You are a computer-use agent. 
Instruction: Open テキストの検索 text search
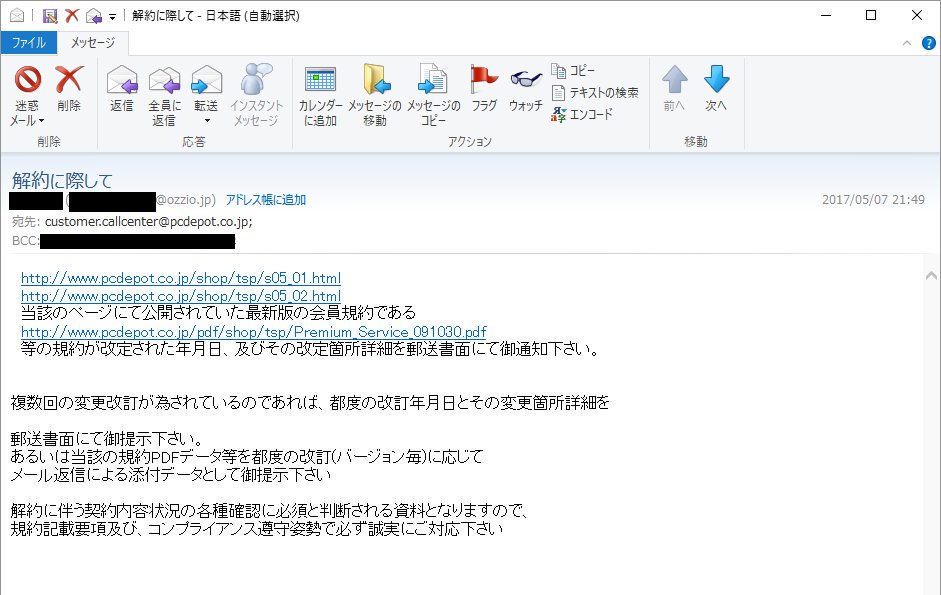pos(595,92)
